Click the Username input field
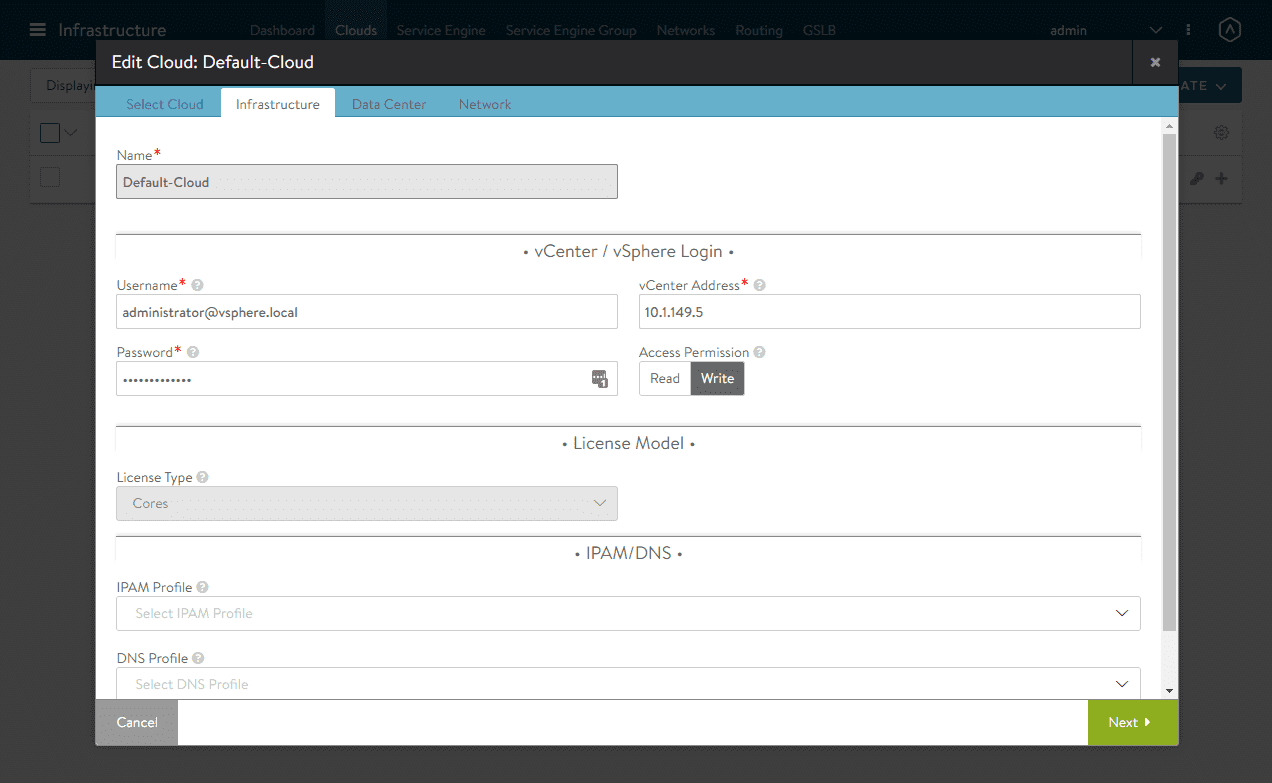The image size is (1272, 783). click(x=367, y=312)
